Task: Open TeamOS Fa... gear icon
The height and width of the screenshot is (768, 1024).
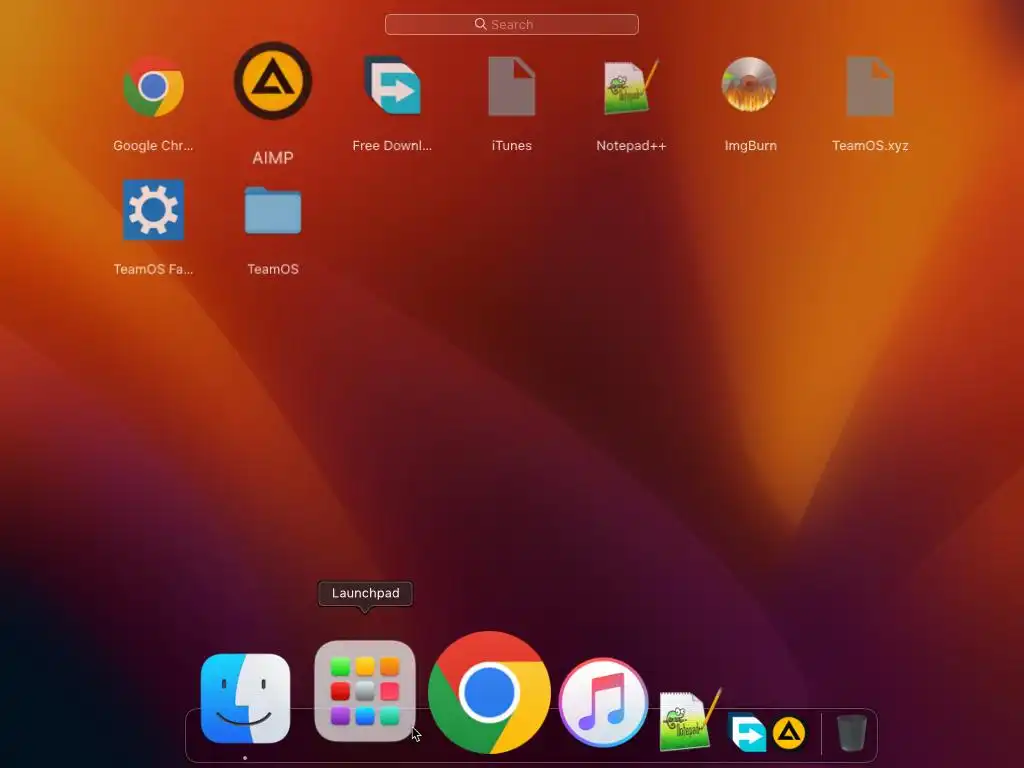Action: pos(153,210)
